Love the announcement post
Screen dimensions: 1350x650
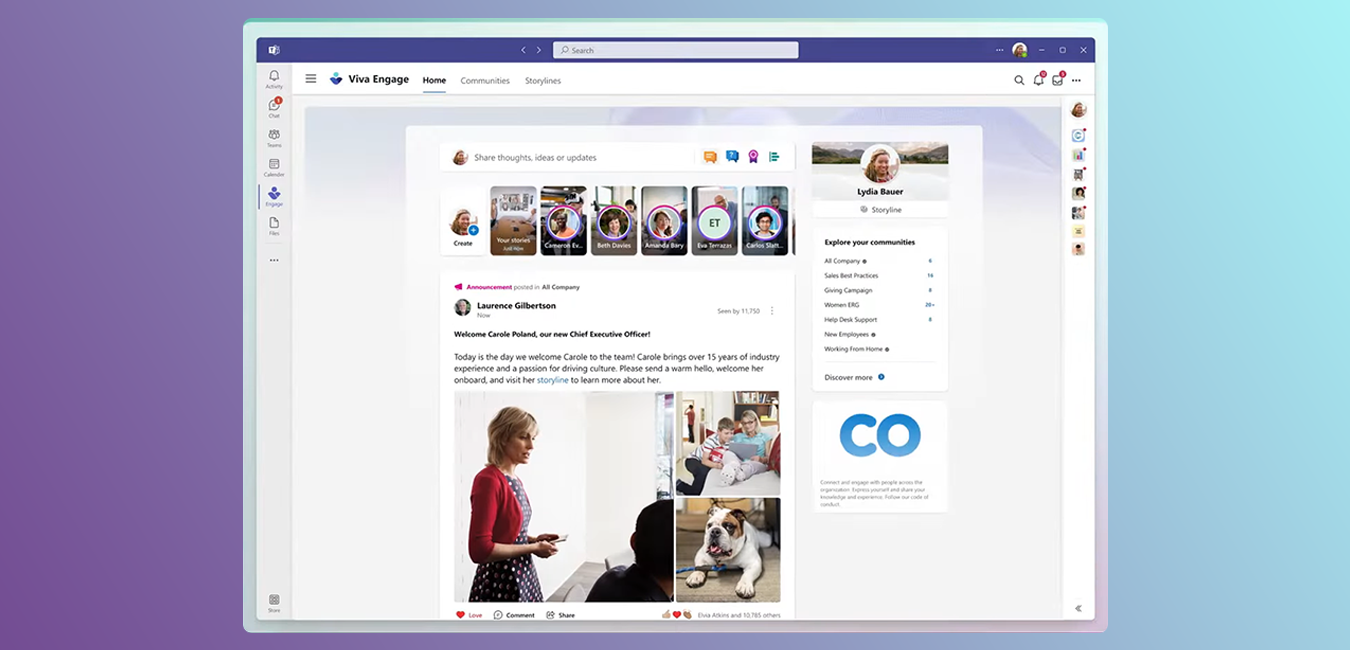coord(469,615)
